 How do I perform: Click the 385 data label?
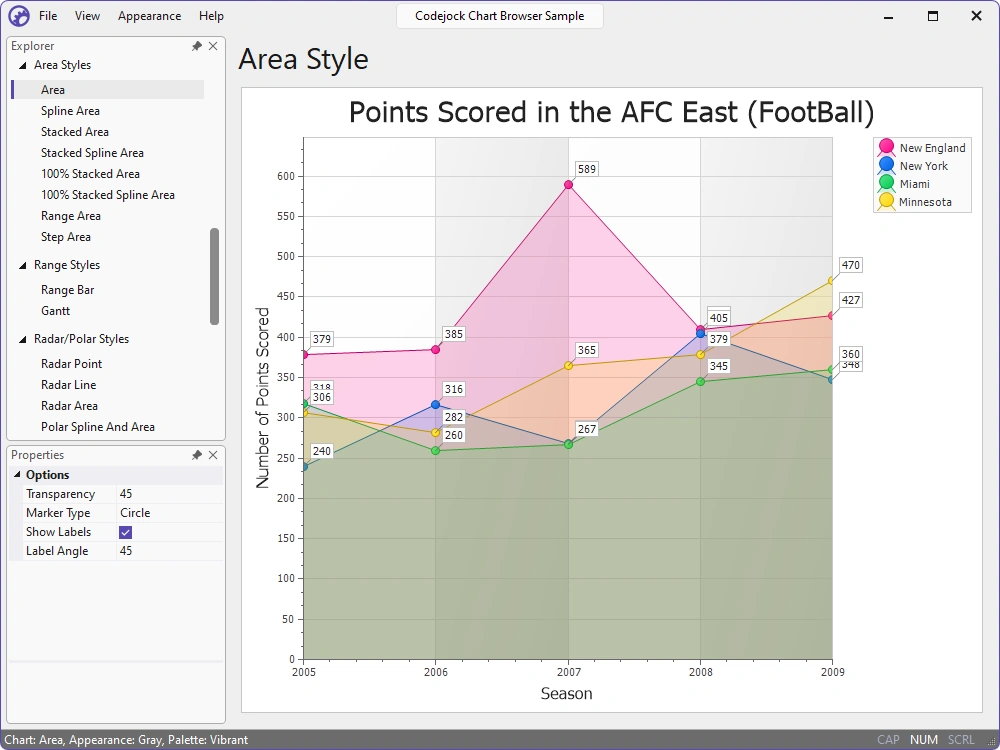[x=453, y=334]
